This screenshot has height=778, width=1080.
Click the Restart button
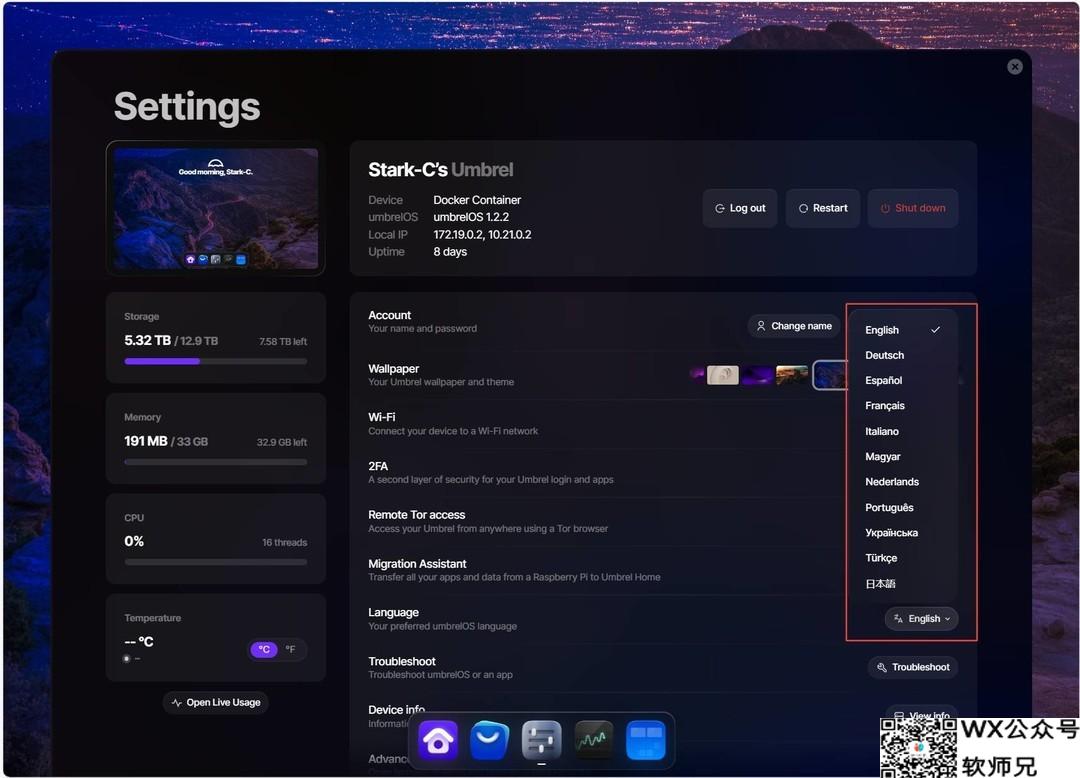(x=822, y=208)
